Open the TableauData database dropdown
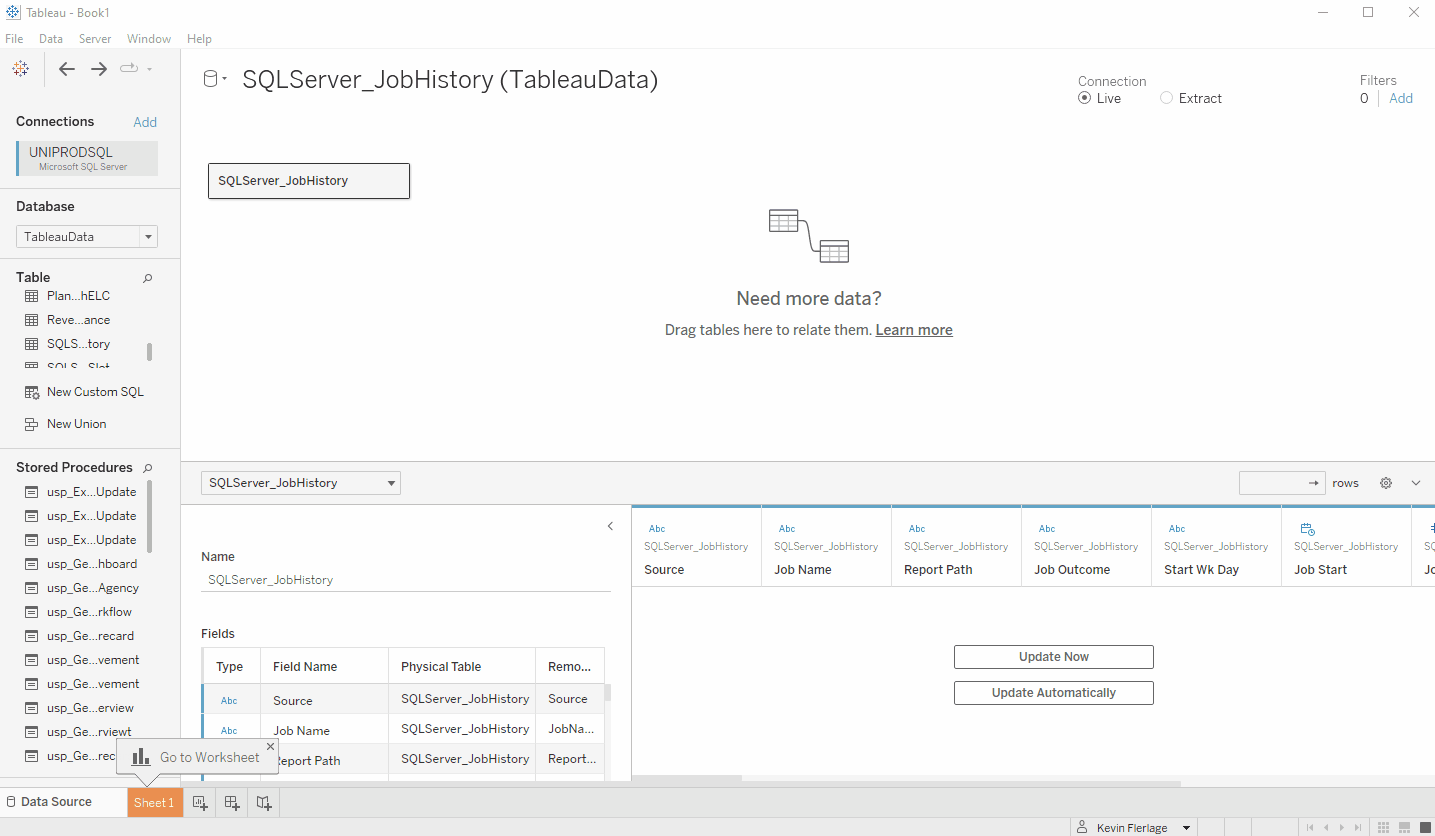This screenshot has height=836, width=1435. tap(87, 237)
